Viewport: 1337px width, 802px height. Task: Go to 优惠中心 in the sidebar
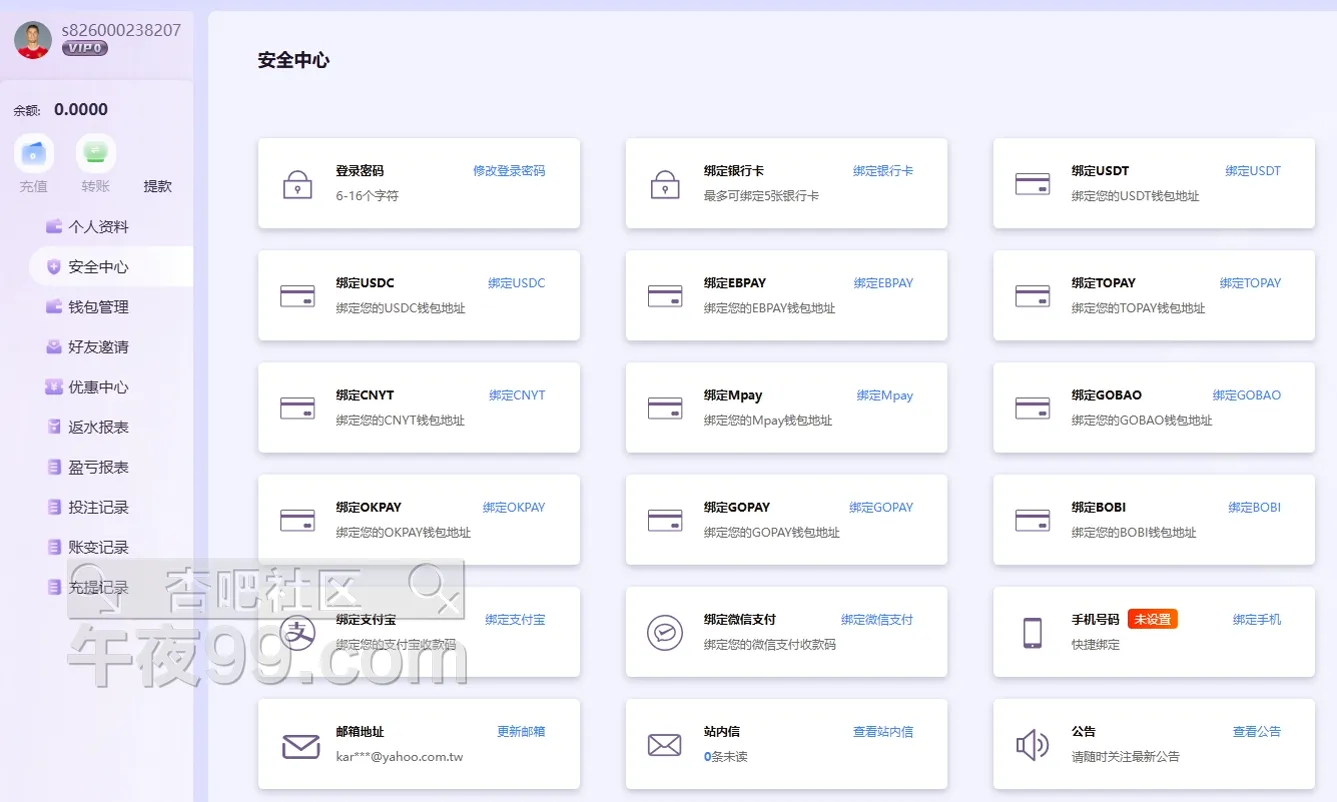98,387
